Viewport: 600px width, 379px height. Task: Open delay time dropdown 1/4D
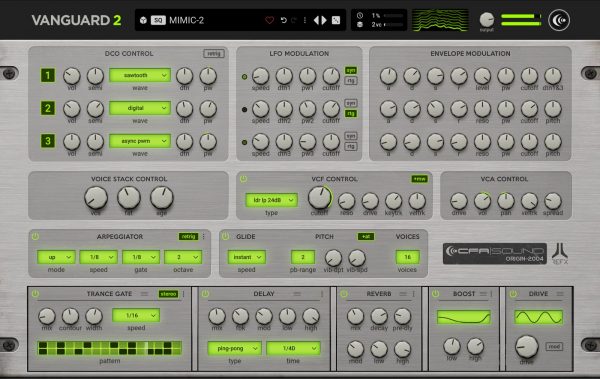click(x=293, y=348)
